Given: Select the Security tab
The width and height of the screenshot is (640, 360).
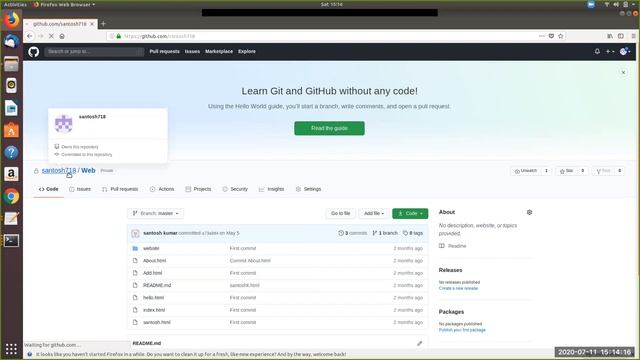Looking at the screenshot, I should click(x=235, y=189).
